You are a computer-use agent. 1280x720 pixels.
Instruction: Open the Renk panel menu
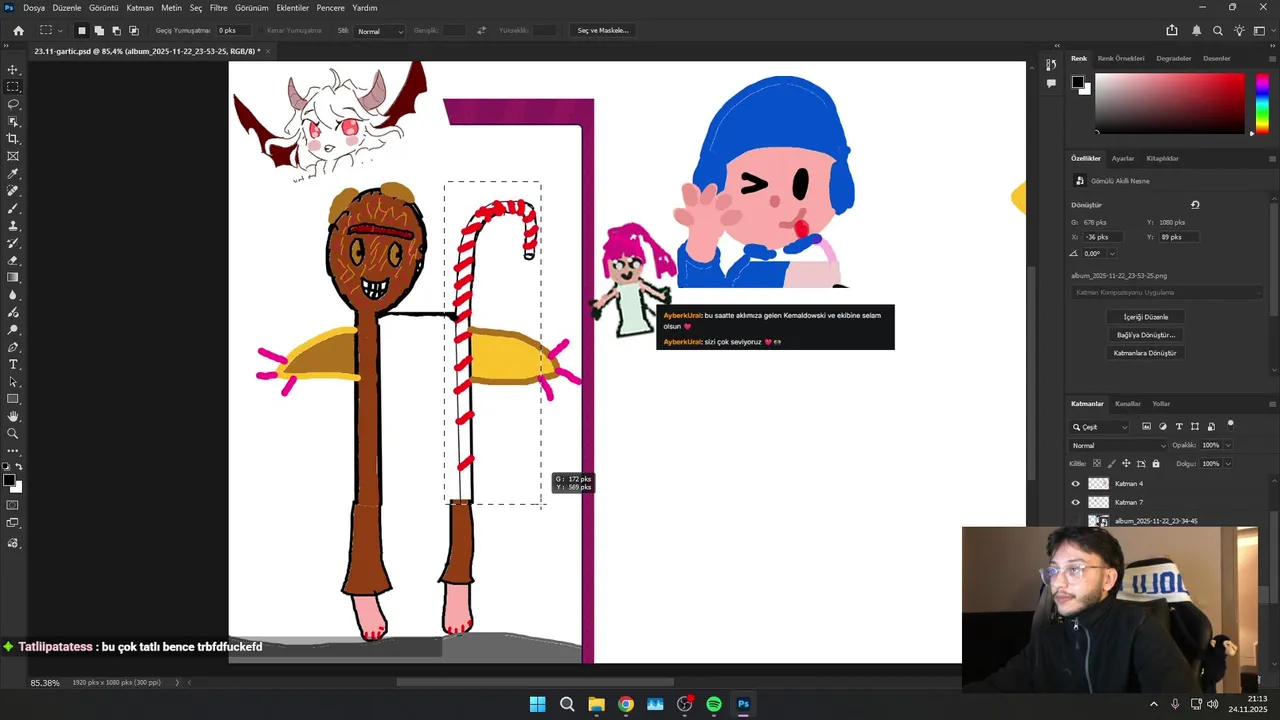tap(1272, 59)
